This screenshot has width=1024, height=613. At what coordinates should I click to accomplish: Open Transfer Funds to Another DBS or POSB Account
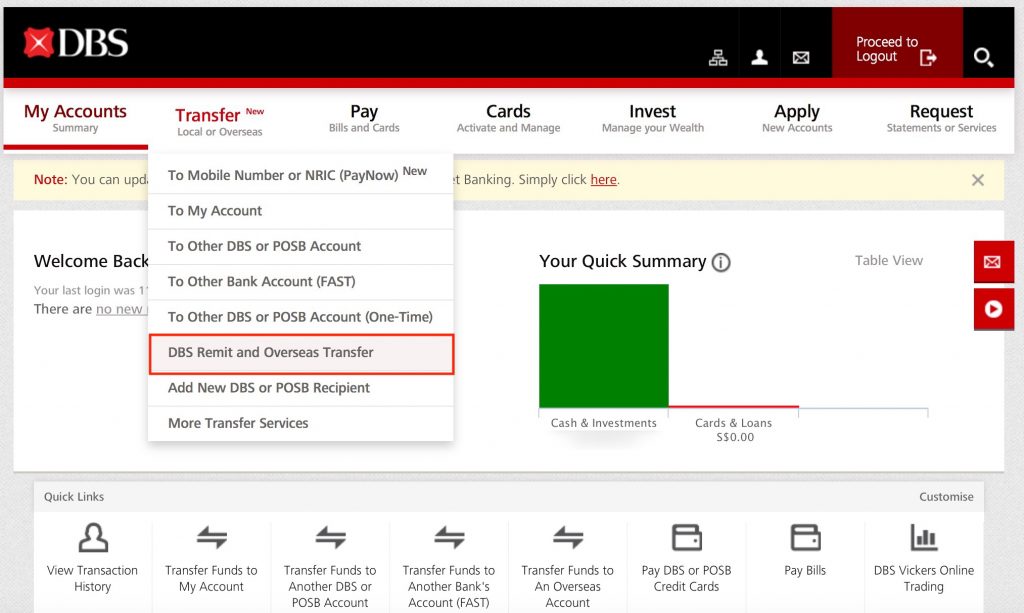330,566
